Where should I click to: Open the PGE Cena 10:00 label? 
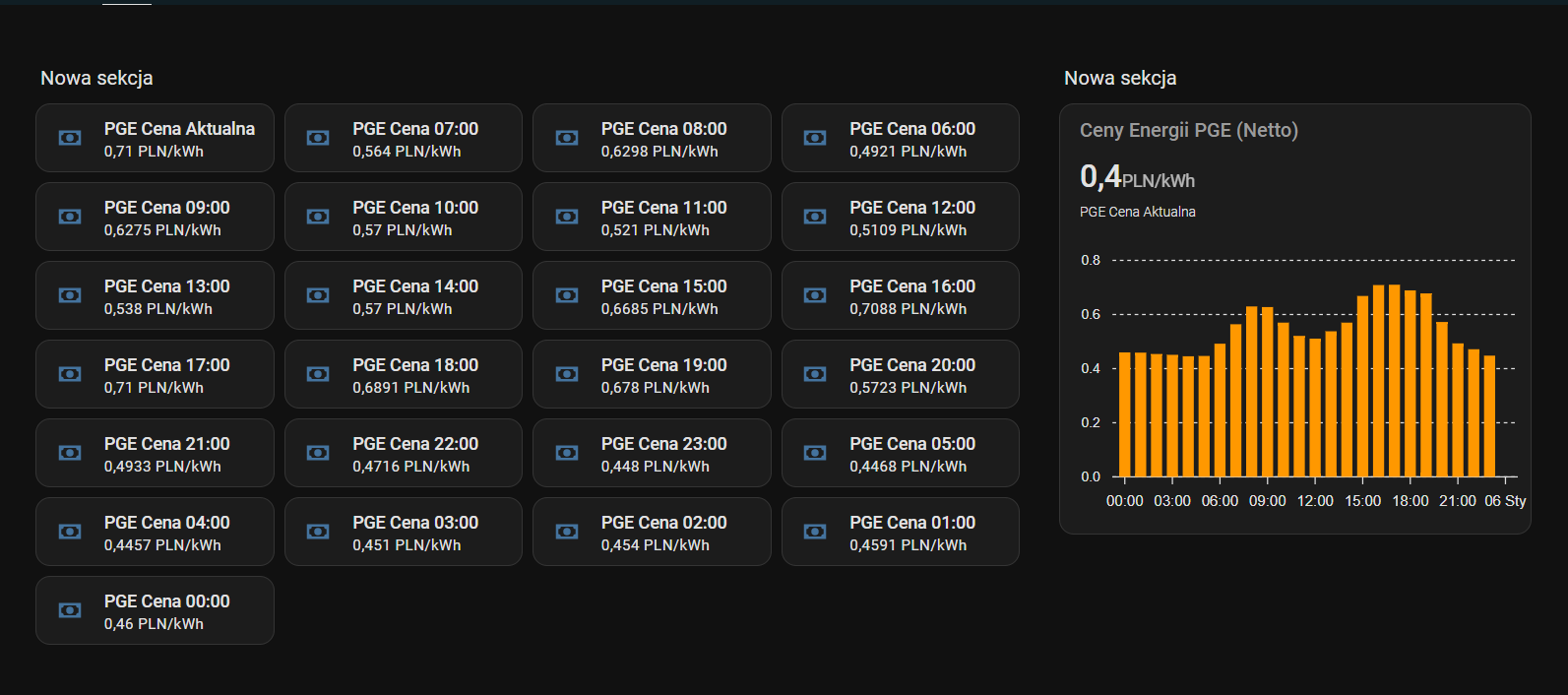[x=415, y=208]
